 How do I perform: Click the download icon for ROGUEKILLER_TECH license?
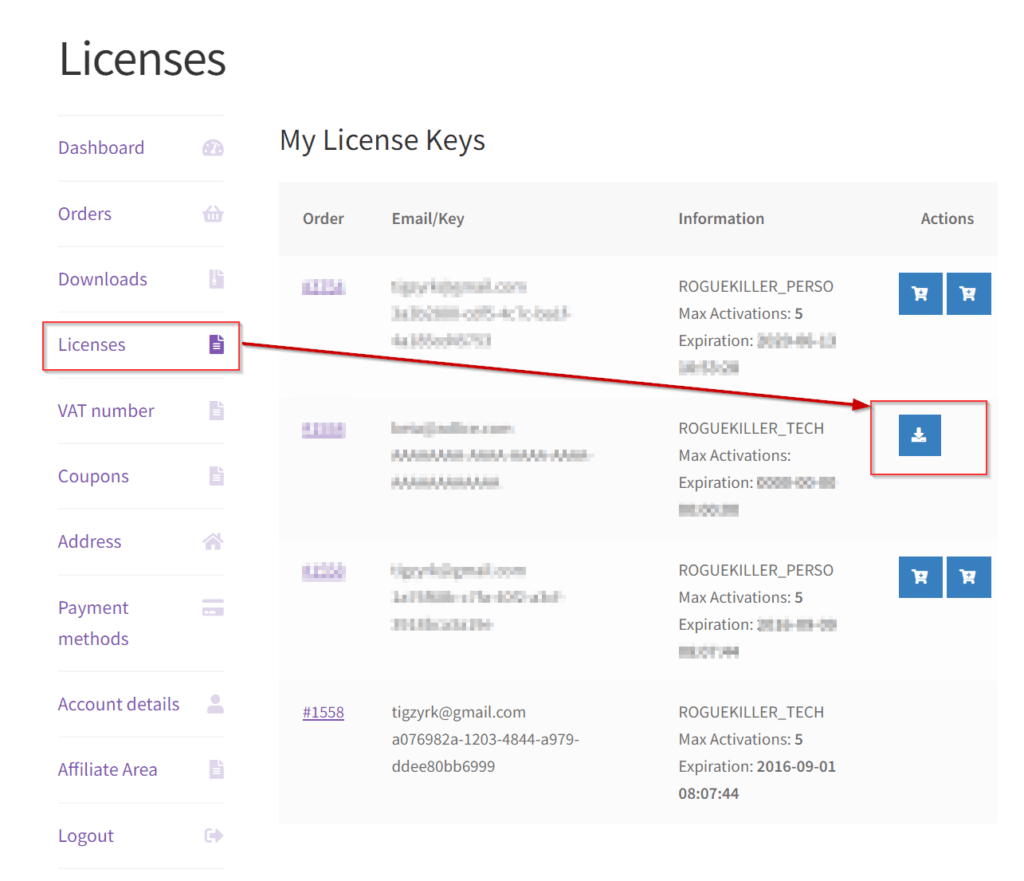(920, 435)
